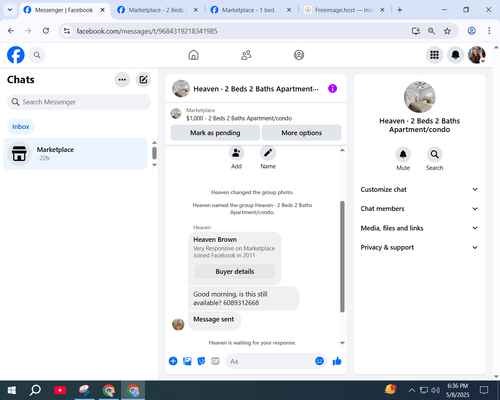Click Mark as pending button
Screen dimensions: 500x400
click(215, 133)
